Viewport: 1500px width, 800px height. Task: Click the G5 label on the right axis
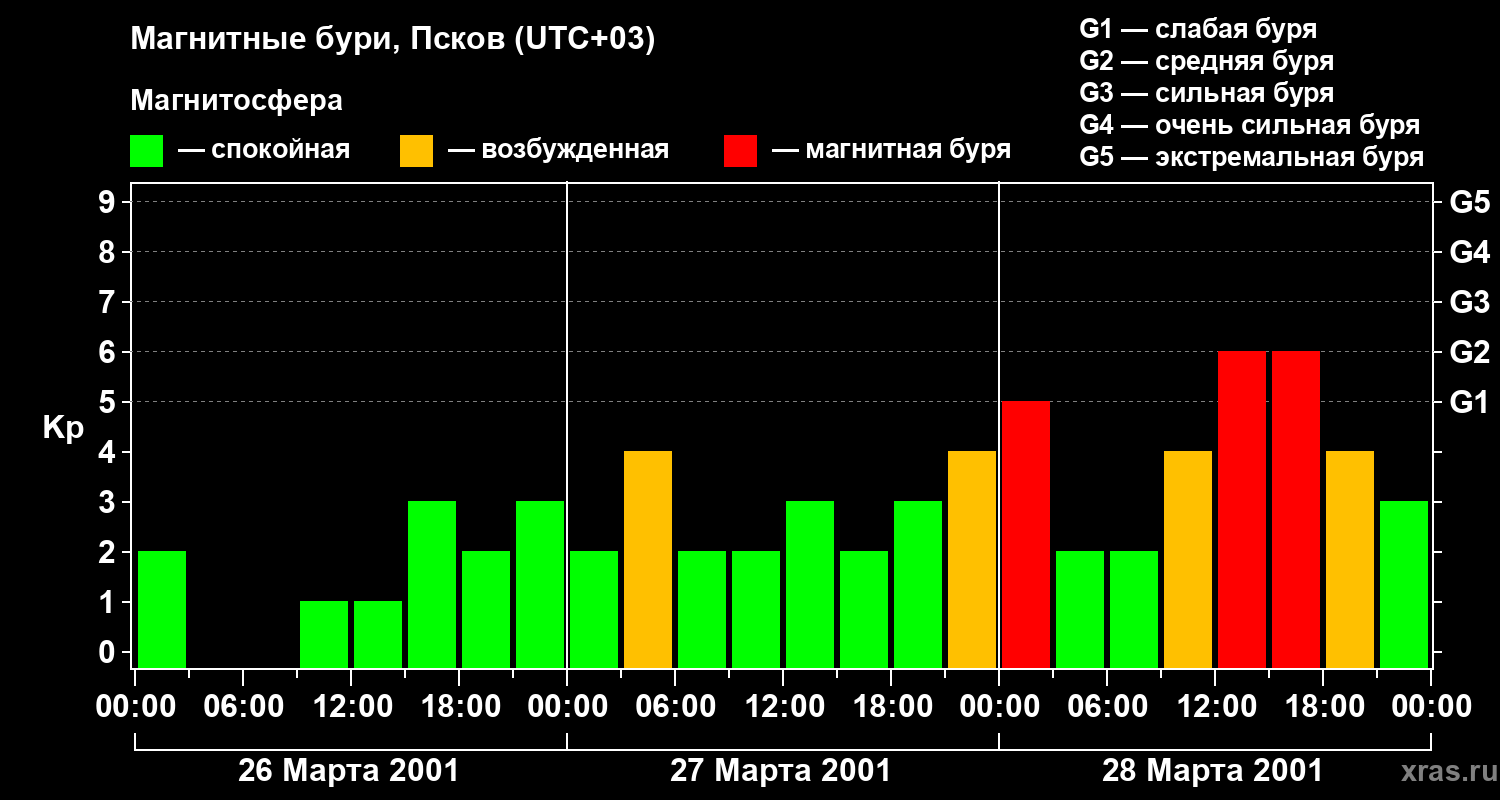(1470, 202)
